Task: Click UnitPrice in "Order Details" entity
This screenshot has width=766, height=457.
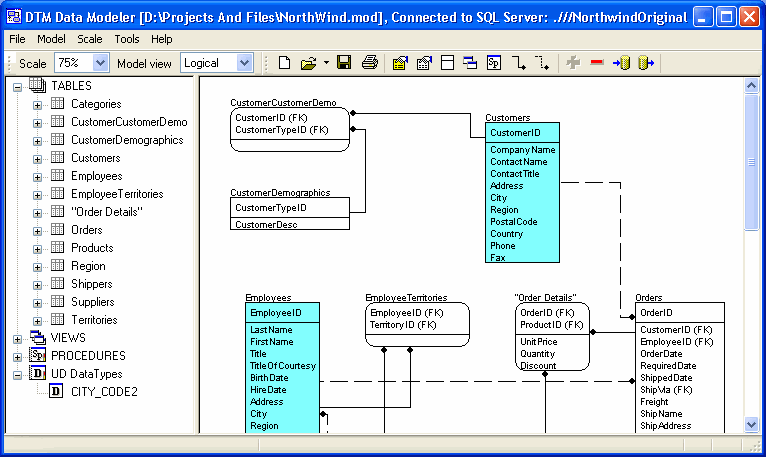Action: [538, 342]
